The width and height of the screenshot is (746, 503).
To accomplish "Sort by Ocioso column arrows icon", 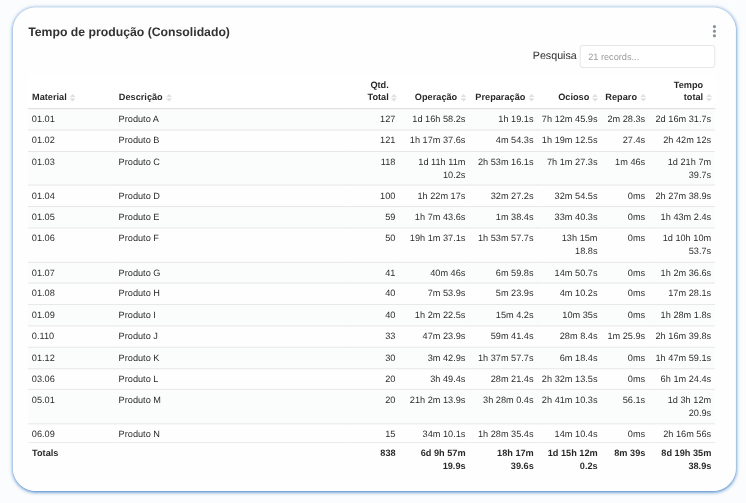I will 595,98.
